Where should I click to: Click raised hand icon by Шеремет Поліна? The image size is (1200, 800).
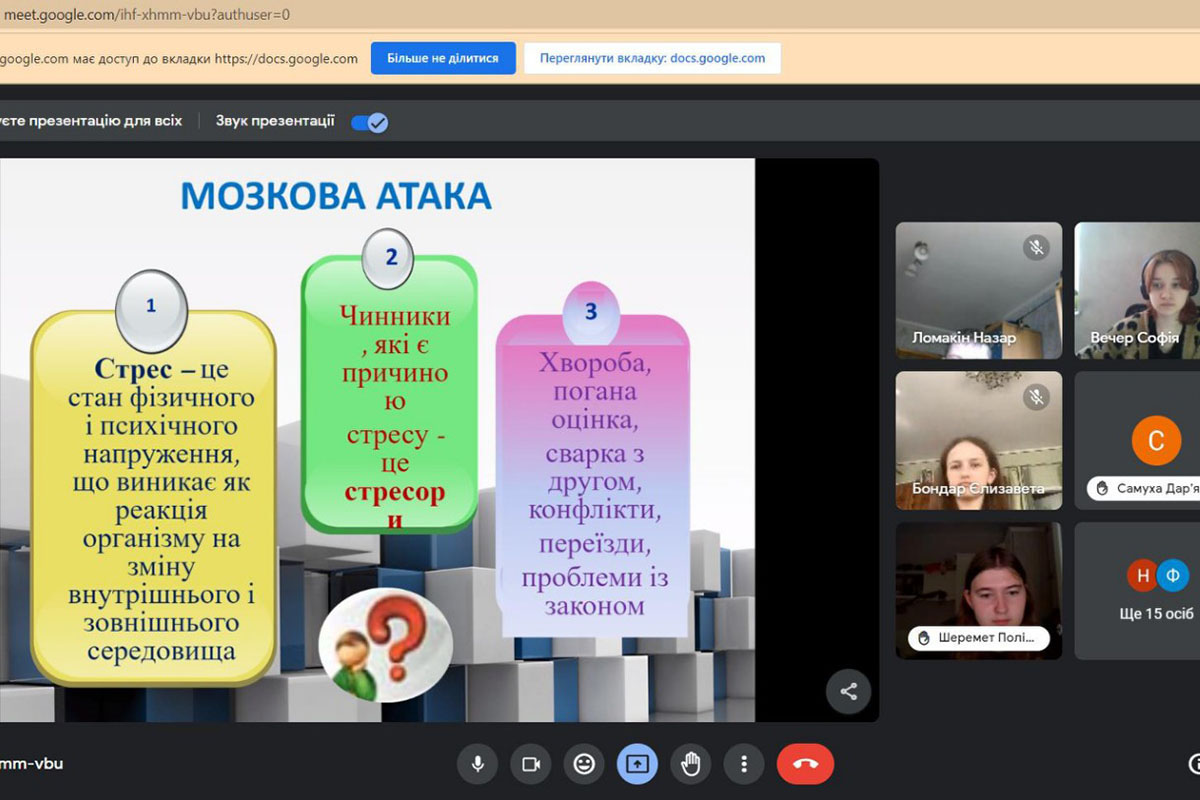(x=924, y=638)
